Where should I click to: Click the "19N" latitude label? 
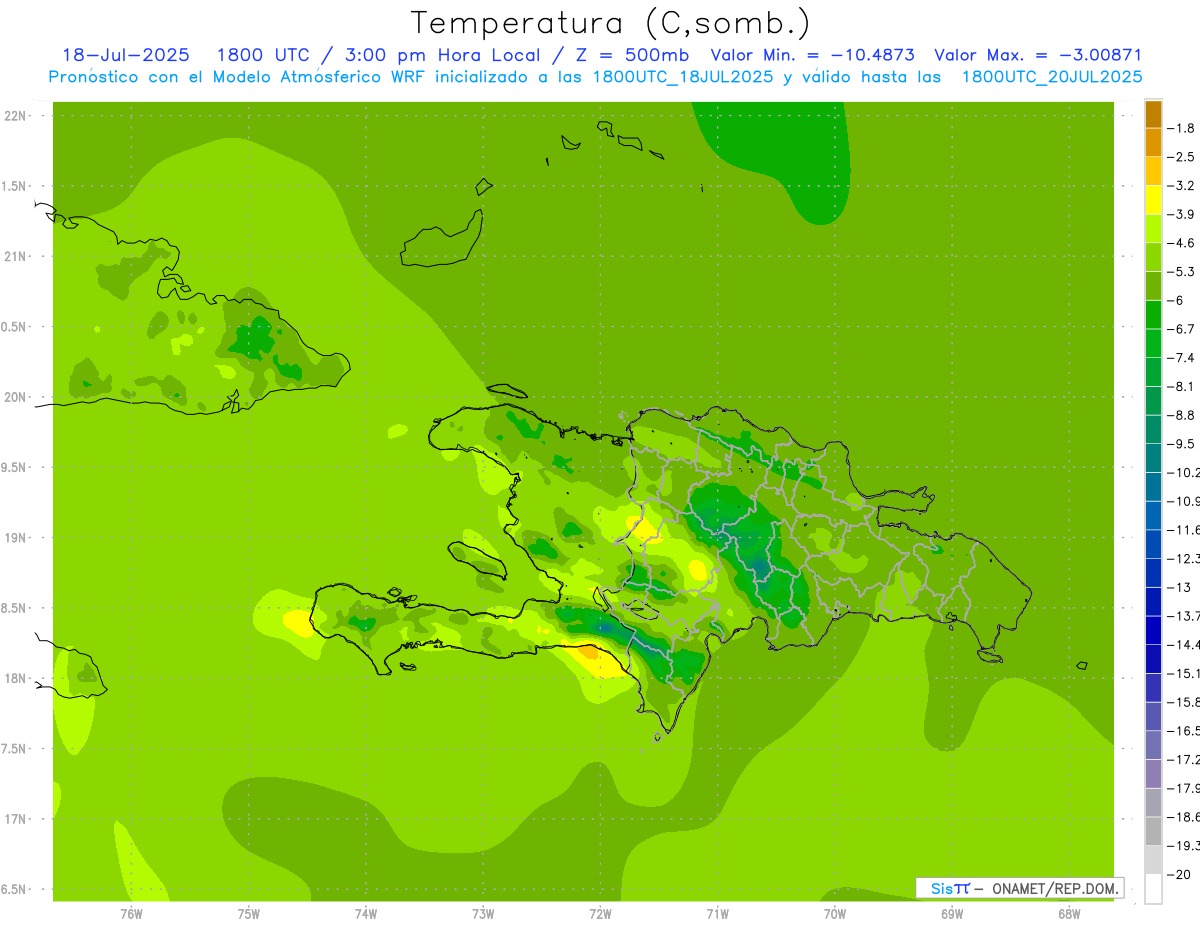(x=15, y=538)
